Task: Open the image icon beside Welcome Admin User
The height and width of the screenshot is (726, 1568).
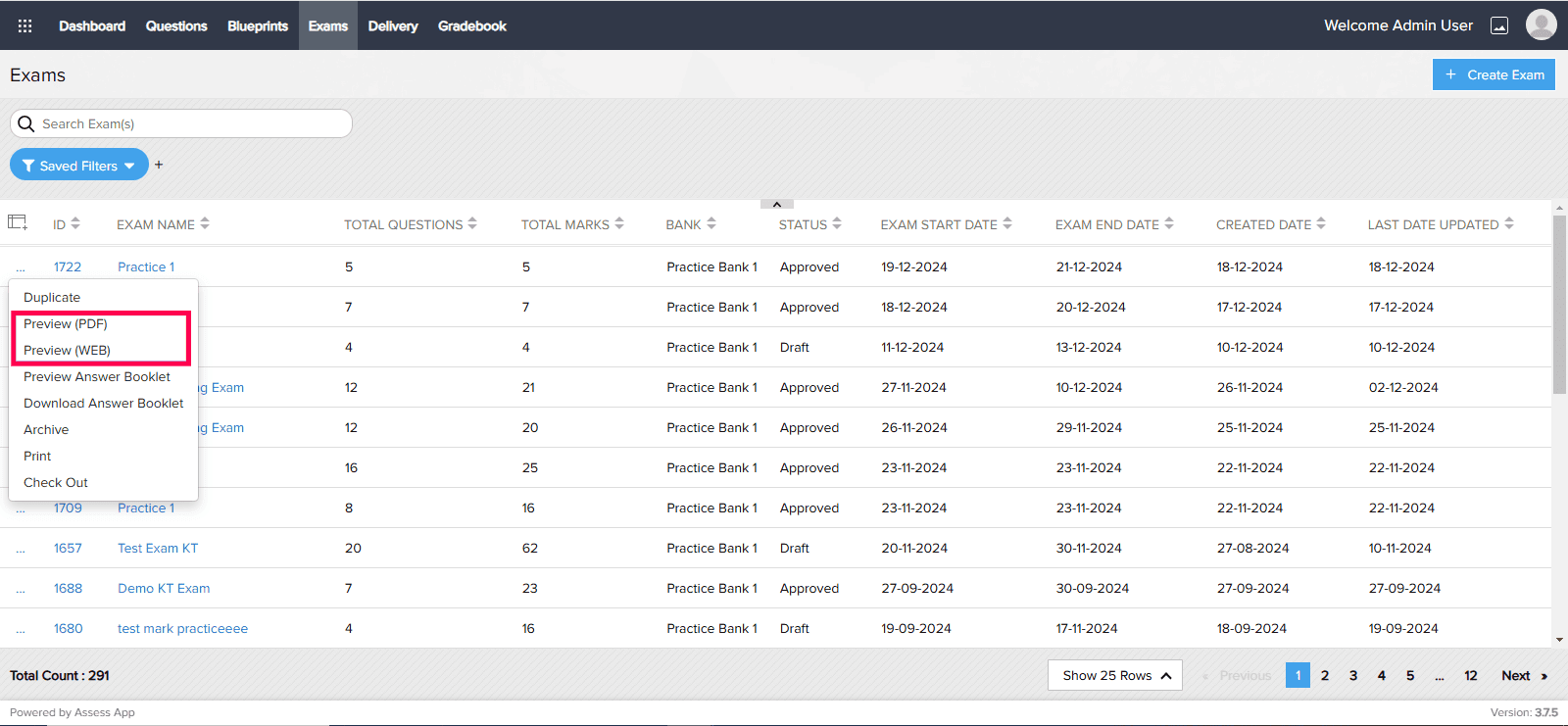Action: point(1498,25)
